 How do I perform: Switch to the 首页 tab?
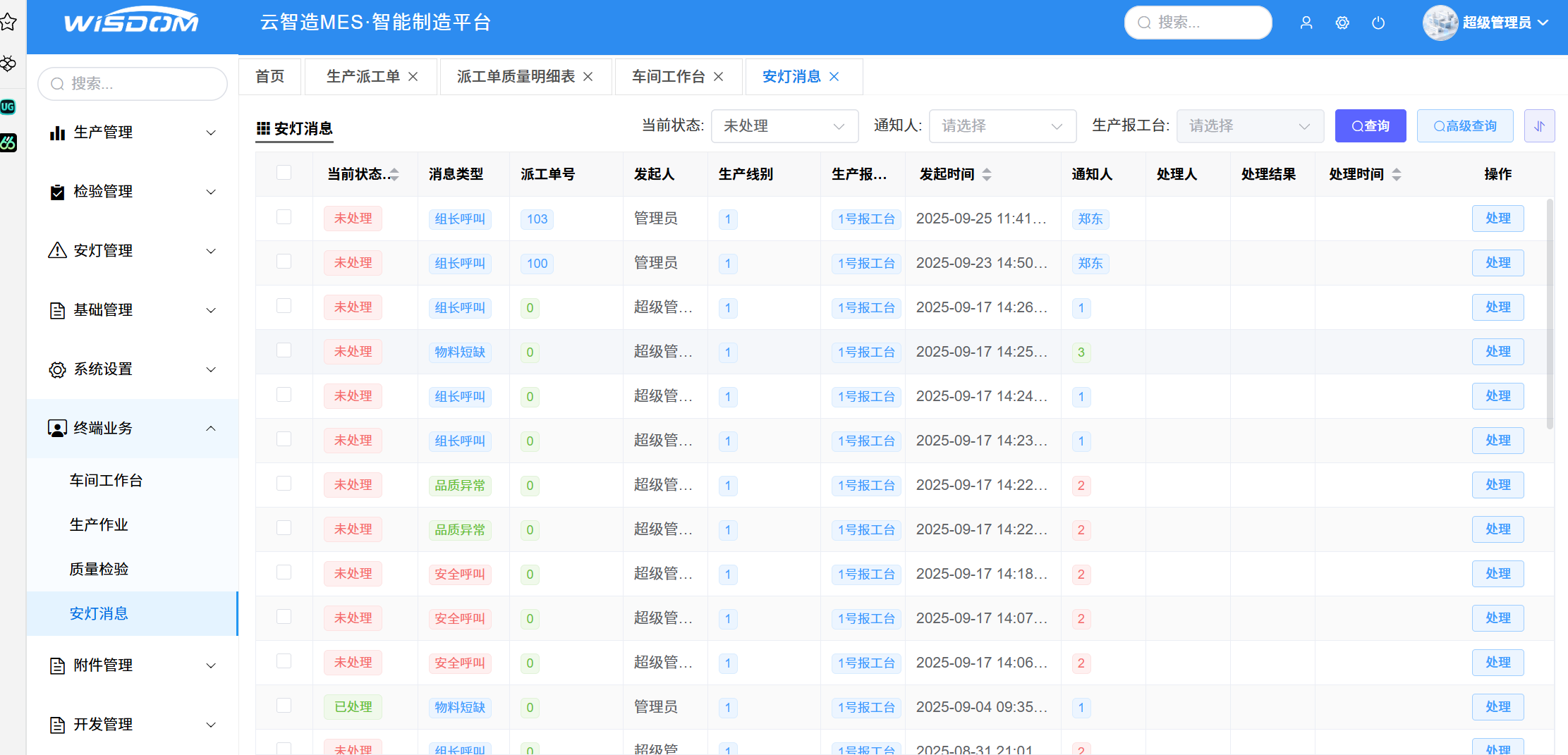click(270, 76)
